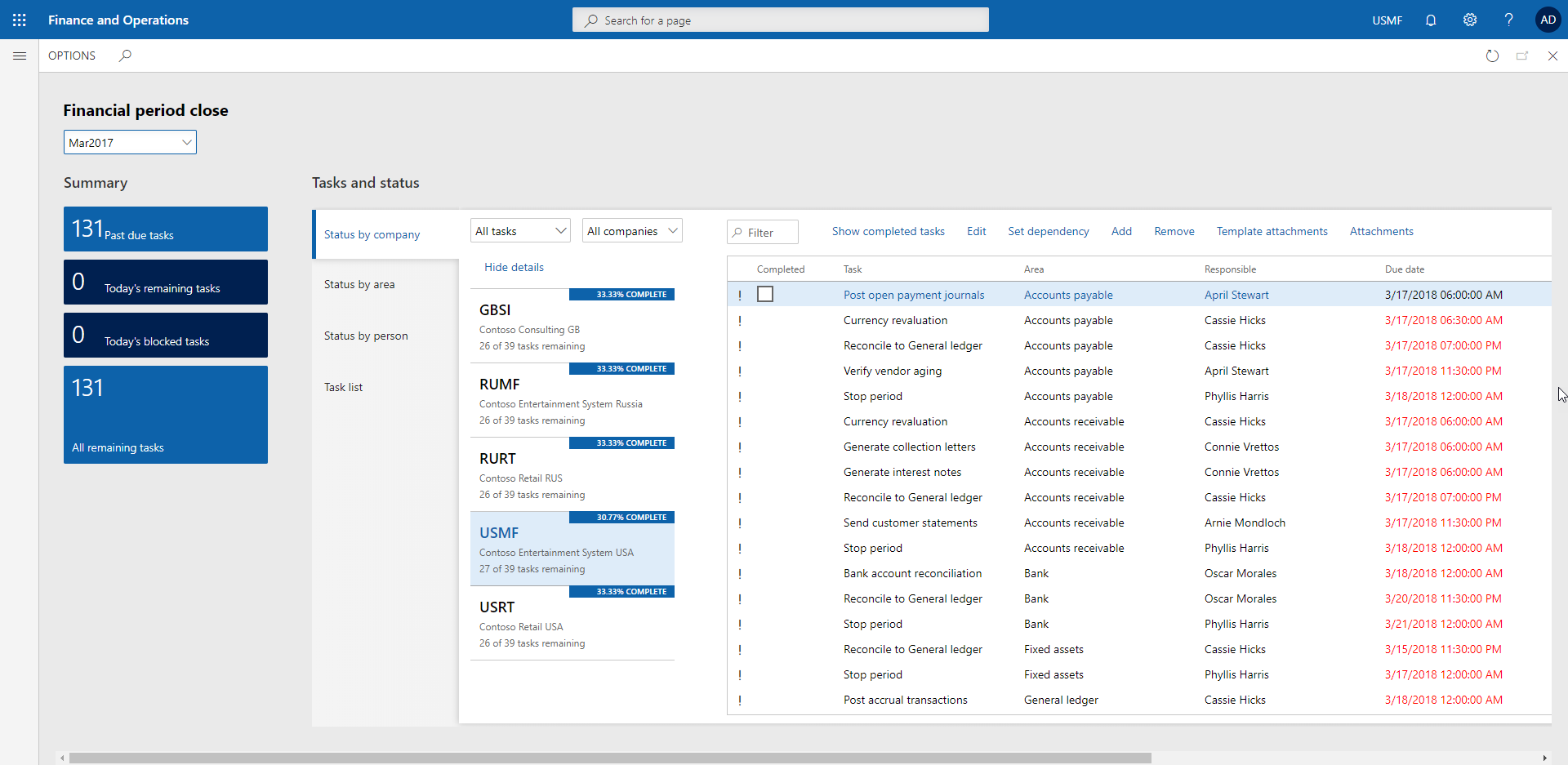Select the Past due tasks tile

pos(166,229)
